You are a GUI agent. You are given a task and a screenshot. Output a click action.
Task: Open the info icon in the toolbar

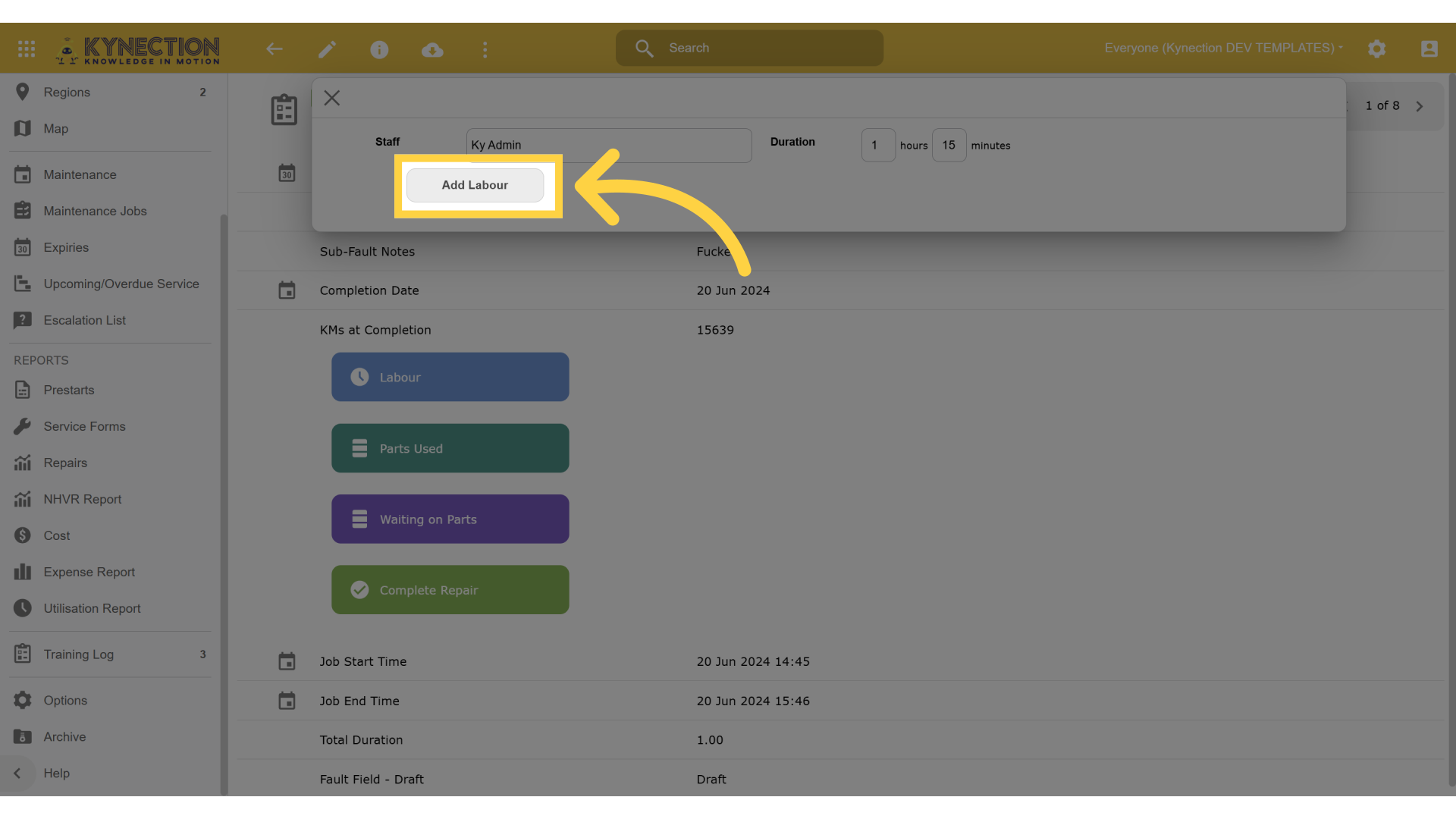coord(379,49)
